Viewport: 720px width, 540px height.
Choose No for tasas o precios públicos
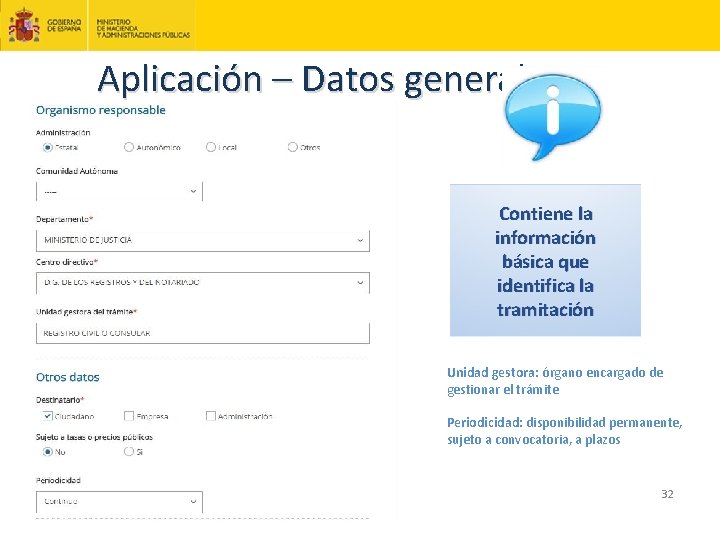click(47, 452)
